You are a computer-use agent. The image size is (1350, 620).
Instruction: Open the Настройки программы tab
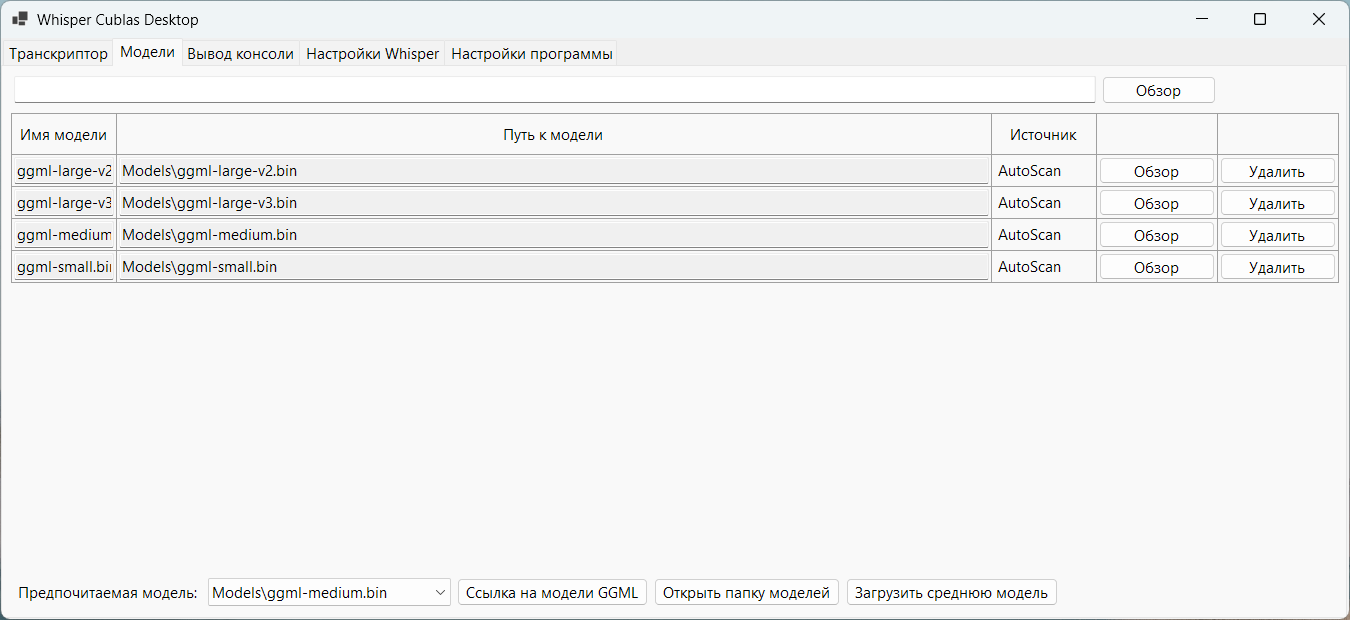(531, 53)
